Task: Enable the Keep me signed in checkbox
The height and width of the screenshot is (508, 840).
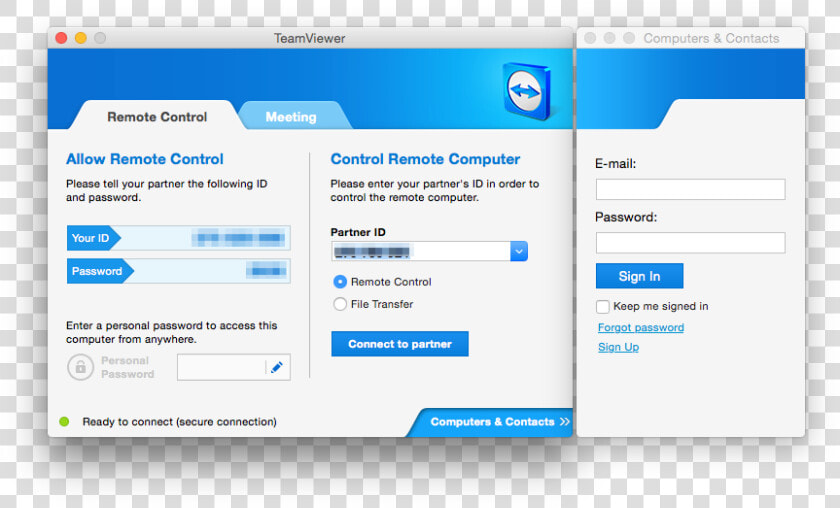Action: pos(603,307)
